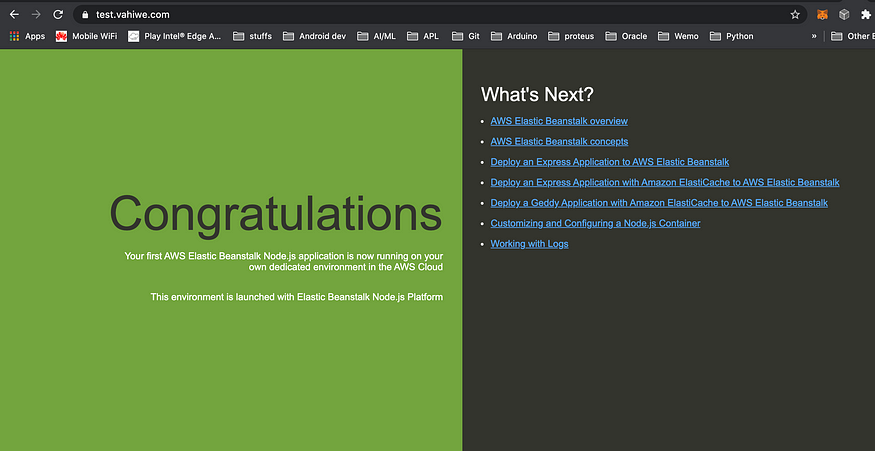Open the AWS Elastic Beanstalk concepts link
Viewport: 875px width, 451px height.
(559, 142)
